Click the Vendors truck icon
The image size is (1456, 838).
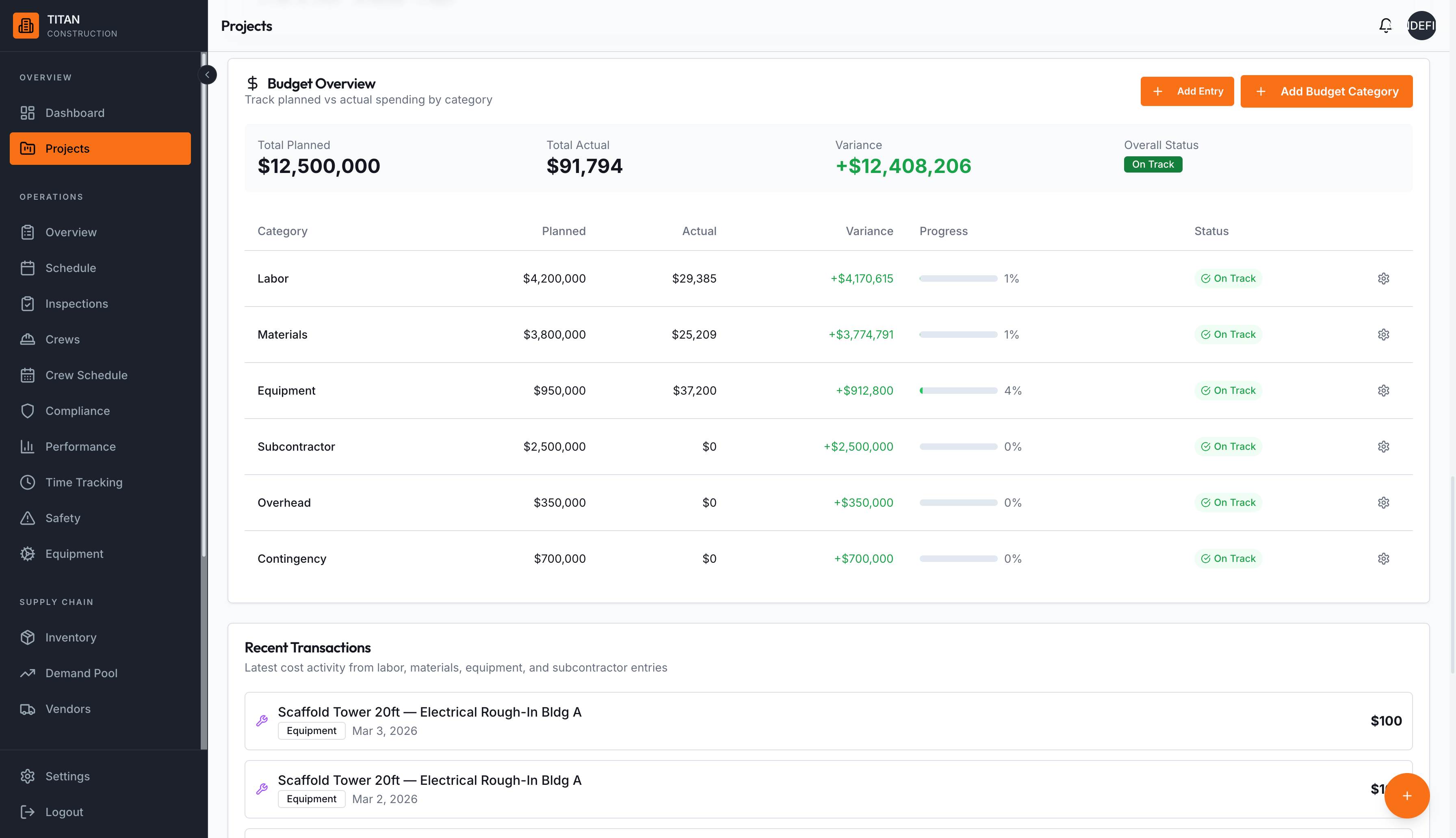[28, 709]
